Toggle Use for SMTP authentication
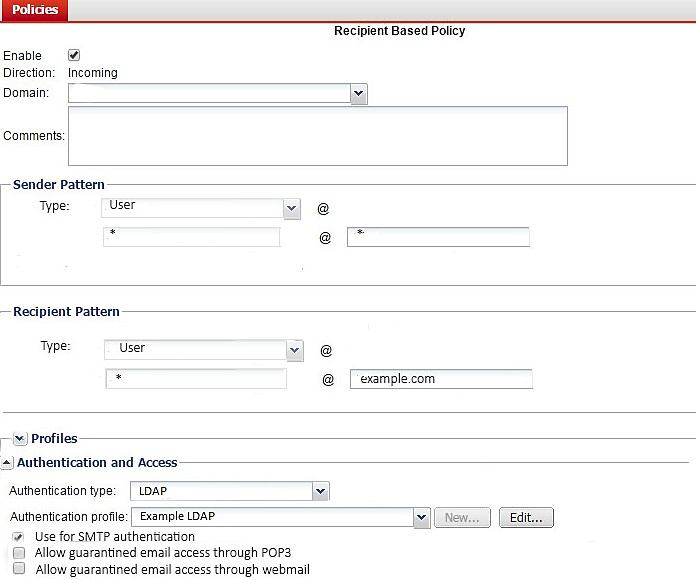The height and width of the screenshot is (580, 696). coord(19,537)
